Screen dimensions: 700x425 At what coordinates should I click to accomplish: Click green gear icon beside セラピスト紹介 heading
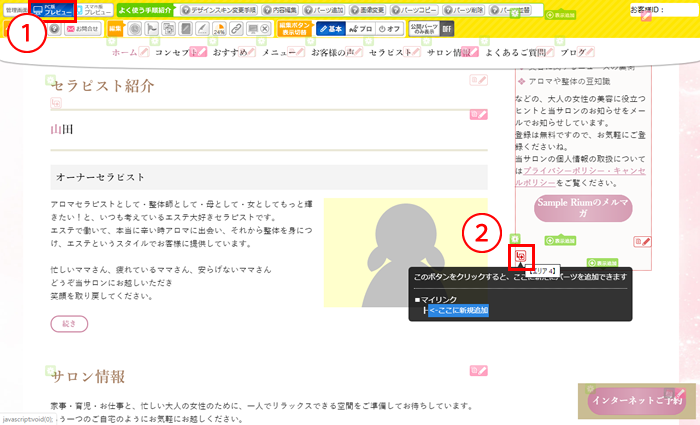click(x=50, y=80)
